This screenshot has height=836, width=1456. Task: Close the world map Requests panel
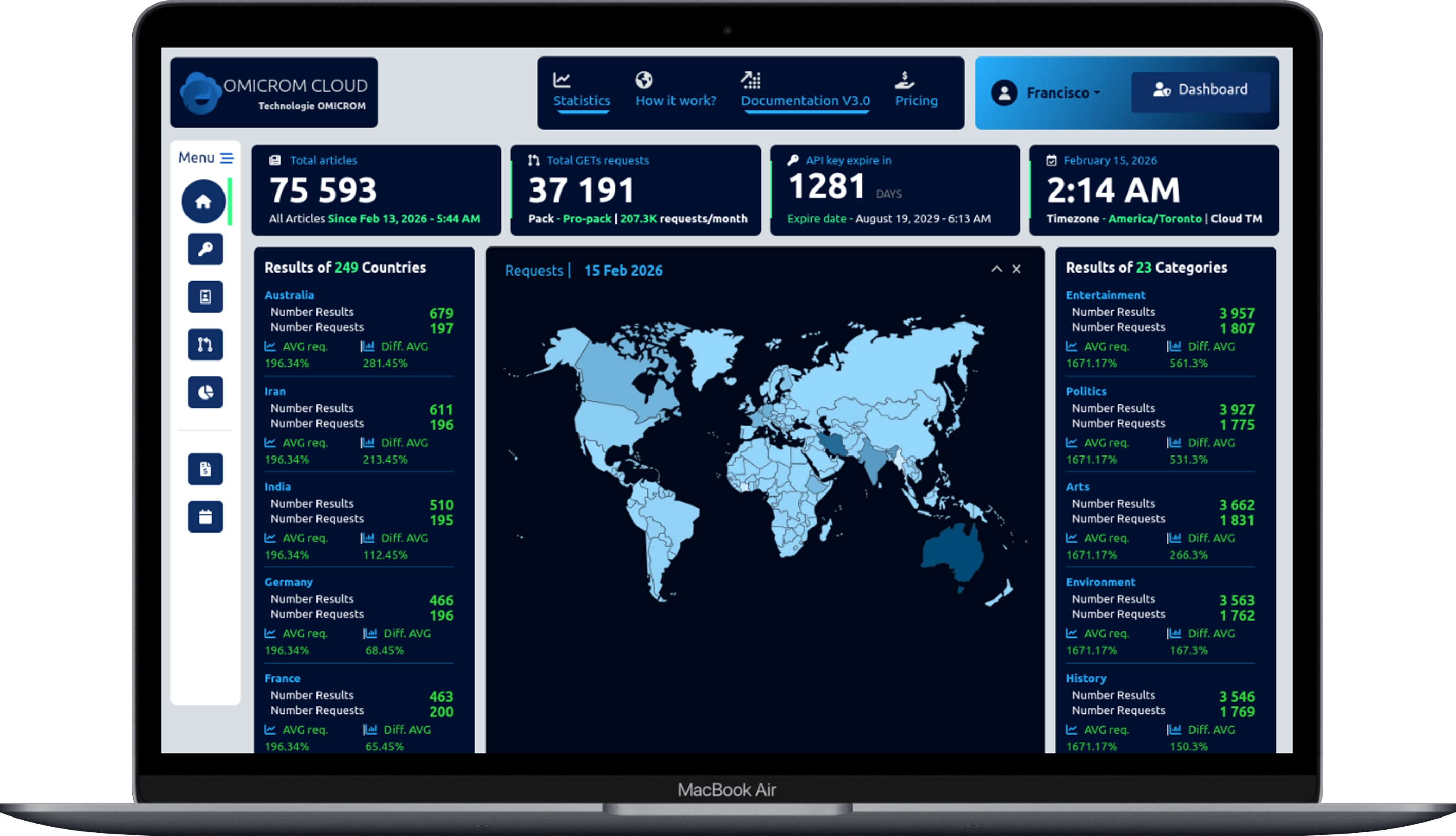[x=1016, y=269]
